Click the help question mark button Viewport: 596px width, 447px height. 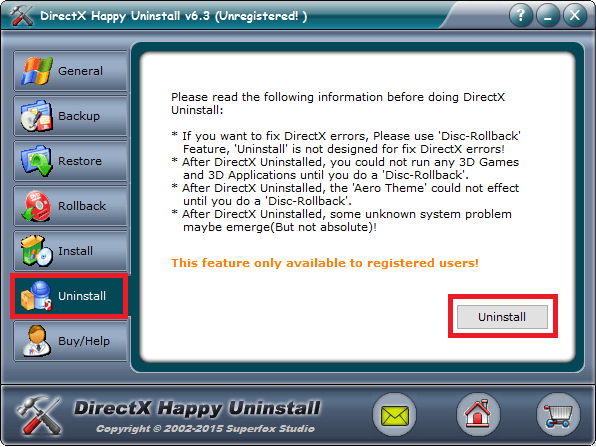tap(520, 16)
